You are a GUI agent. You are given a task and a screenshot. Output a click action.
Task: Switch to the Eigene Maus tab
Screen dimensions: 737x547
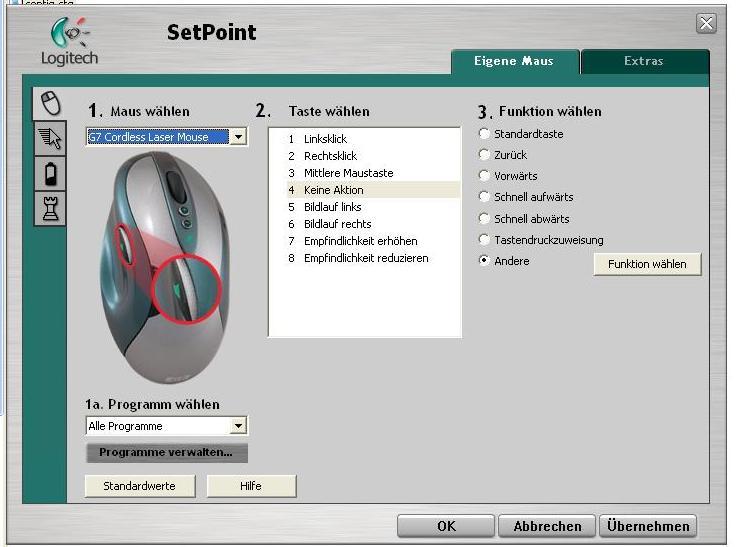click(514, 61)
